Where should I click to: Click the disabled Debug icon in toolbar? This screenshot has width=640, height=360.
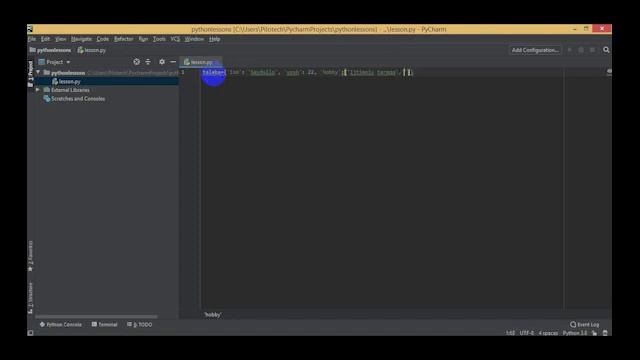581,50
